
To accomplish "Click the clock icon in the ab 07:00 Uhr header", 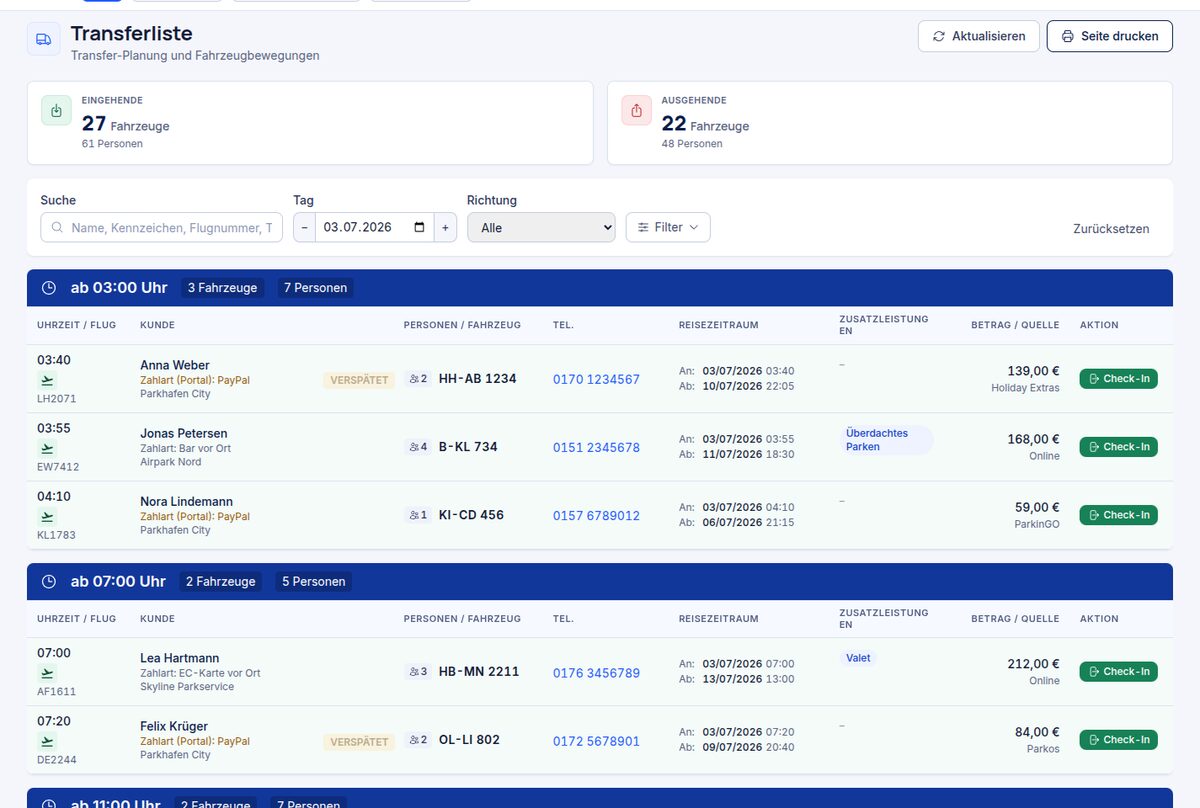I will (x=48, y=582).
